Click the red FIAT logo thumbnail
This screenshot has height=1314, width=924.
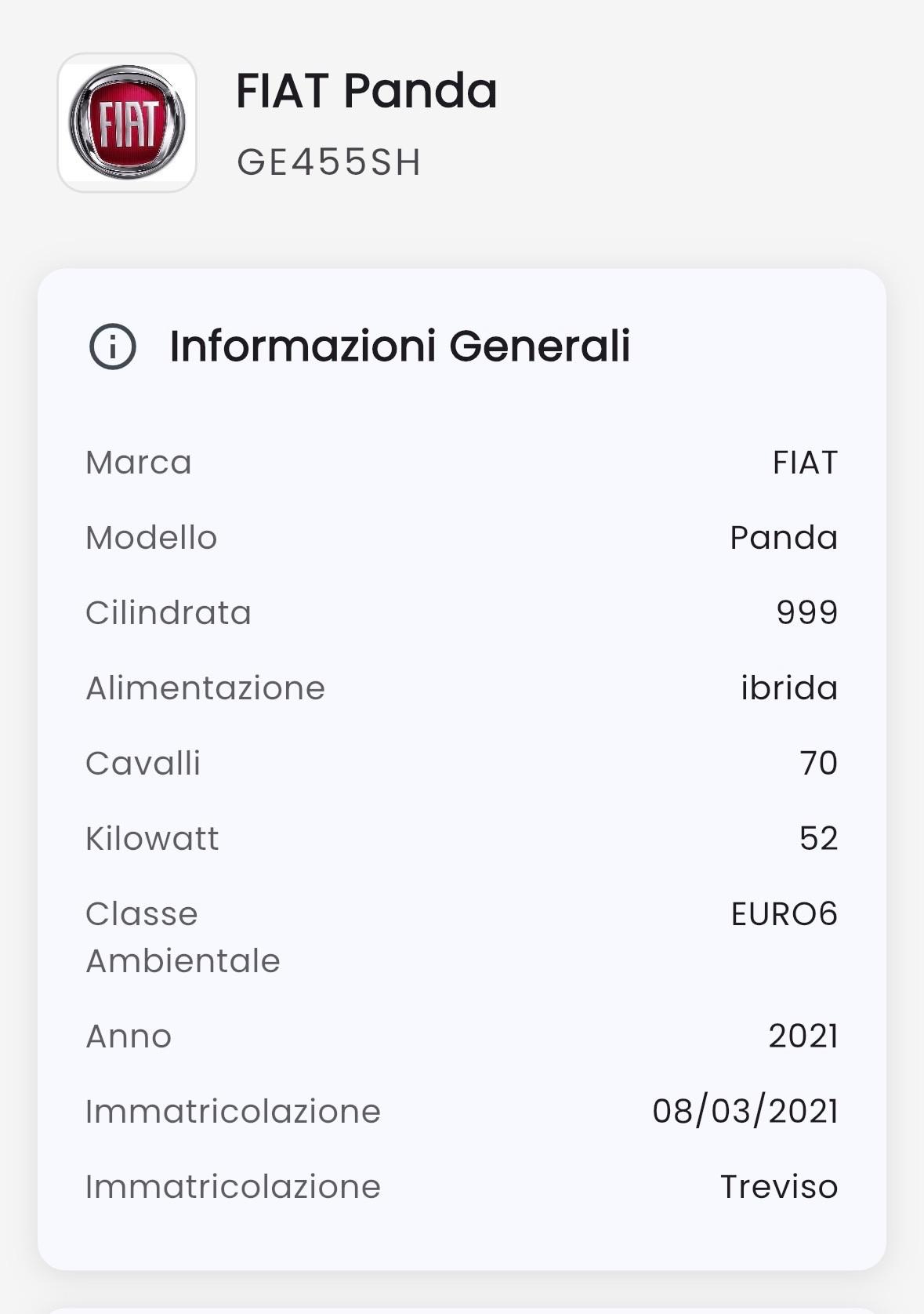(x=127, y=122)
